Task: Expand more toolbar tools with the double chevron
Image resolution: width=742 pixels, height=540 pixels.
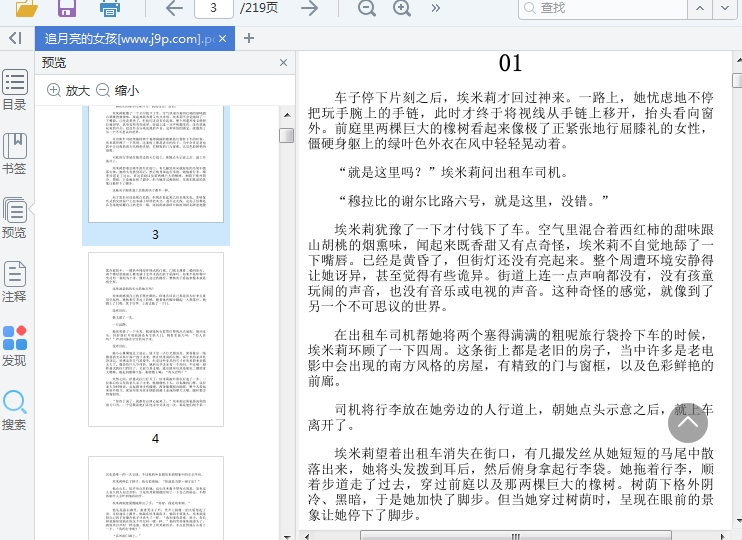Action: click(435, 8)
